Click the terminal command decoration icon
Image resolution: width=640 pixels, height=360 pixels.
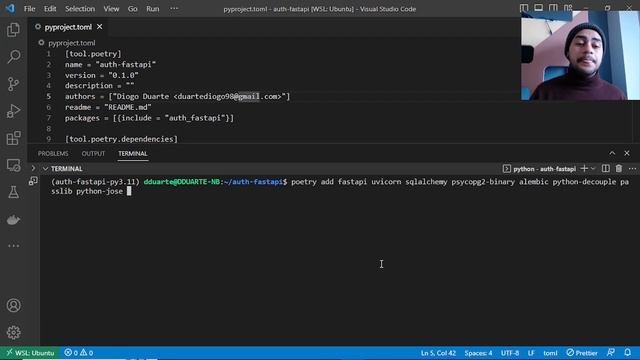click(33, 181)
